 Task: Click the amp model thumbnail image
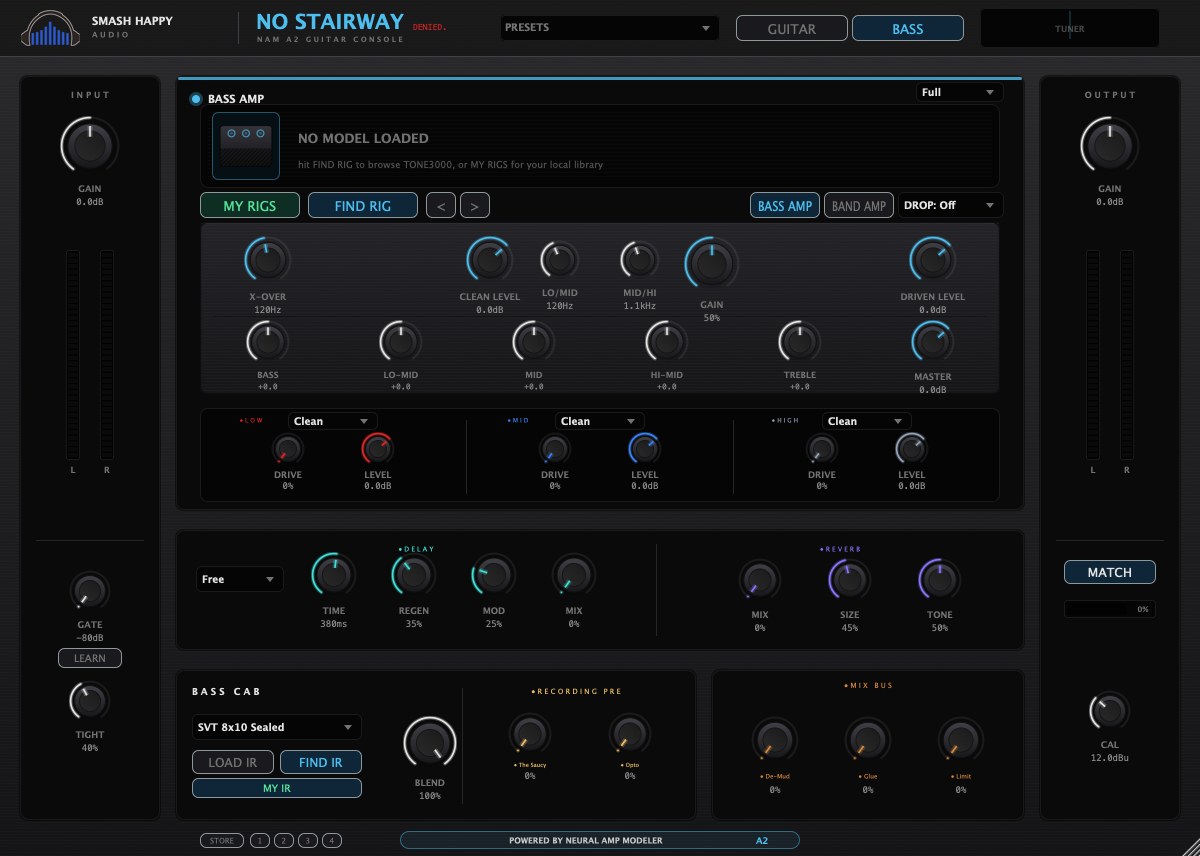(246, 146)
